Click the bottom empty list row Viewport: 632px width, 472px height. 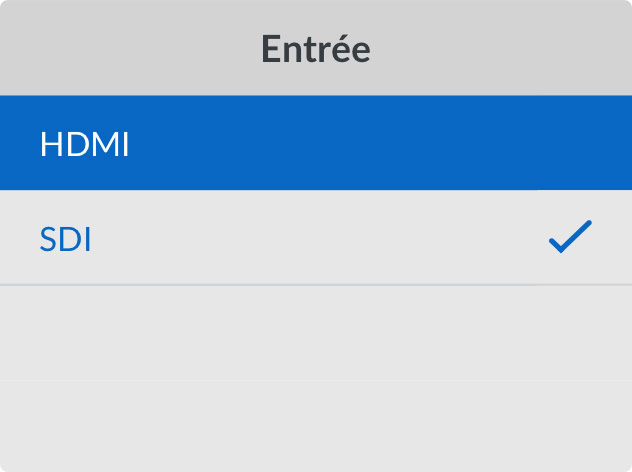coord(316,425)
